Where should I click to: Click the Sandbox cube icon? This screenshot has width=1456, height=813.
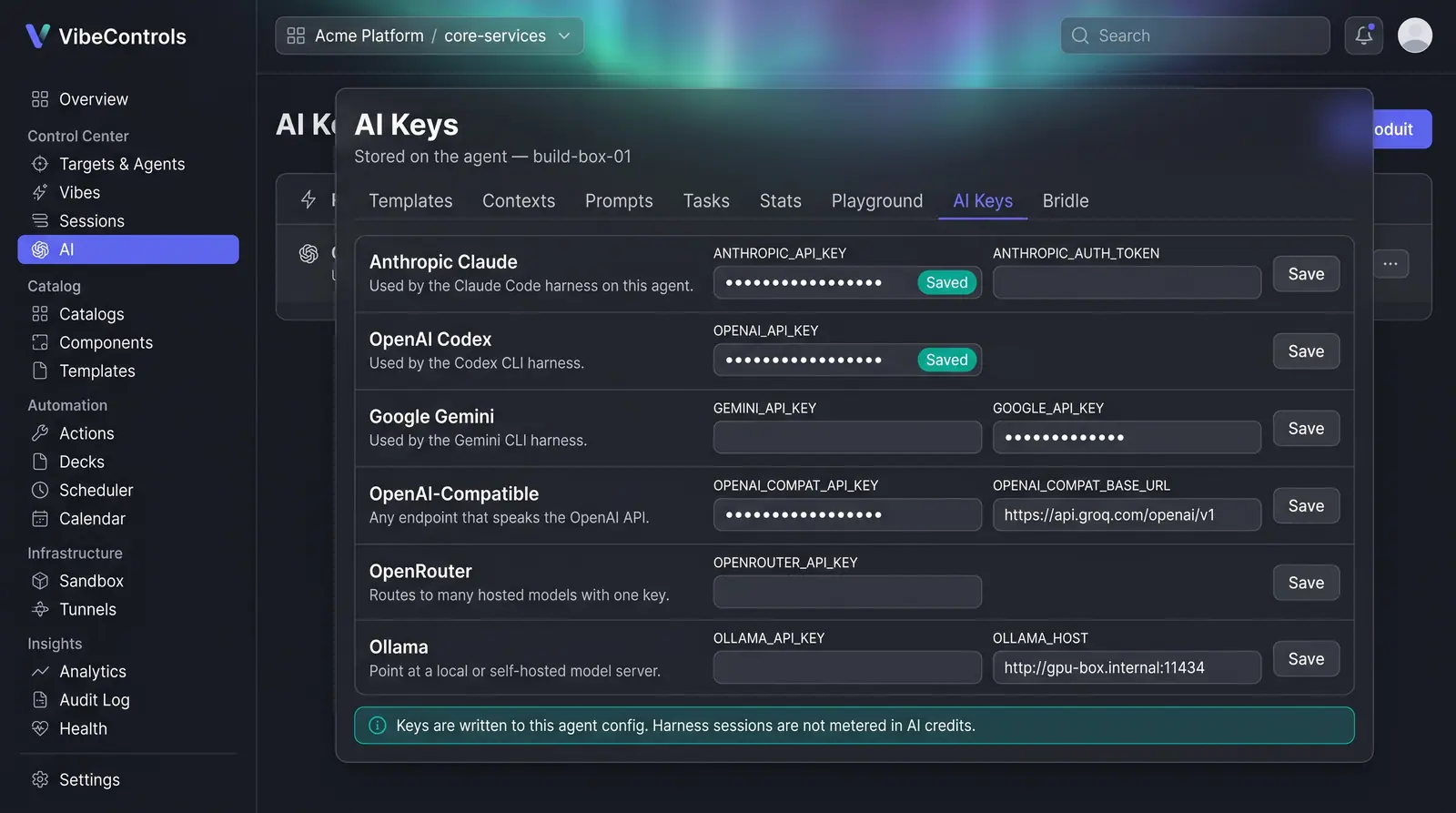(40, 581)
